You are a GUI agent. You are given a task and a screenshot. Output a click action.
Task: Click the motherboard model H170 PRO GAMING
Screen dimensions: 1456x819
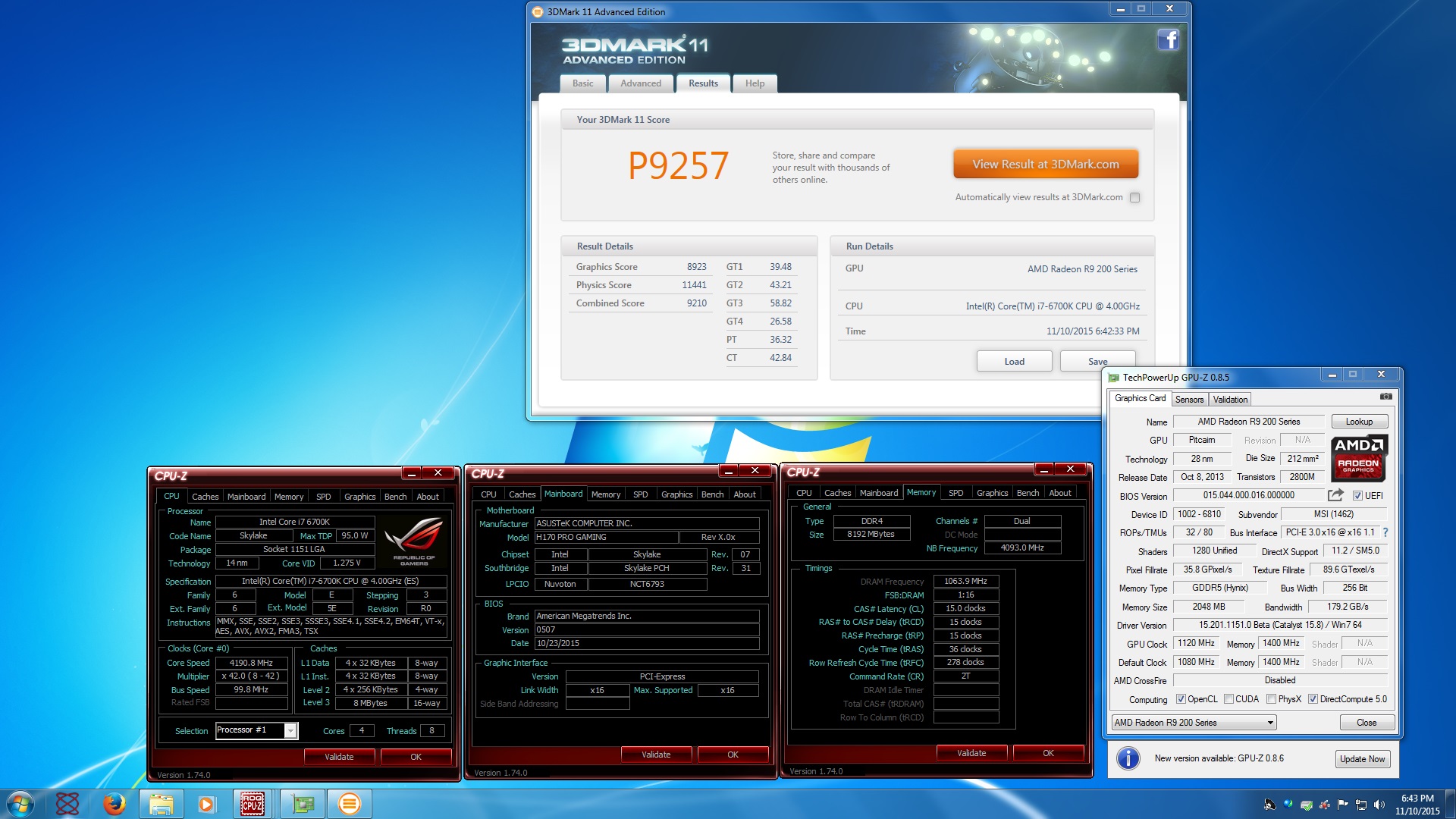pyautogui.click(x=606, y=537)
